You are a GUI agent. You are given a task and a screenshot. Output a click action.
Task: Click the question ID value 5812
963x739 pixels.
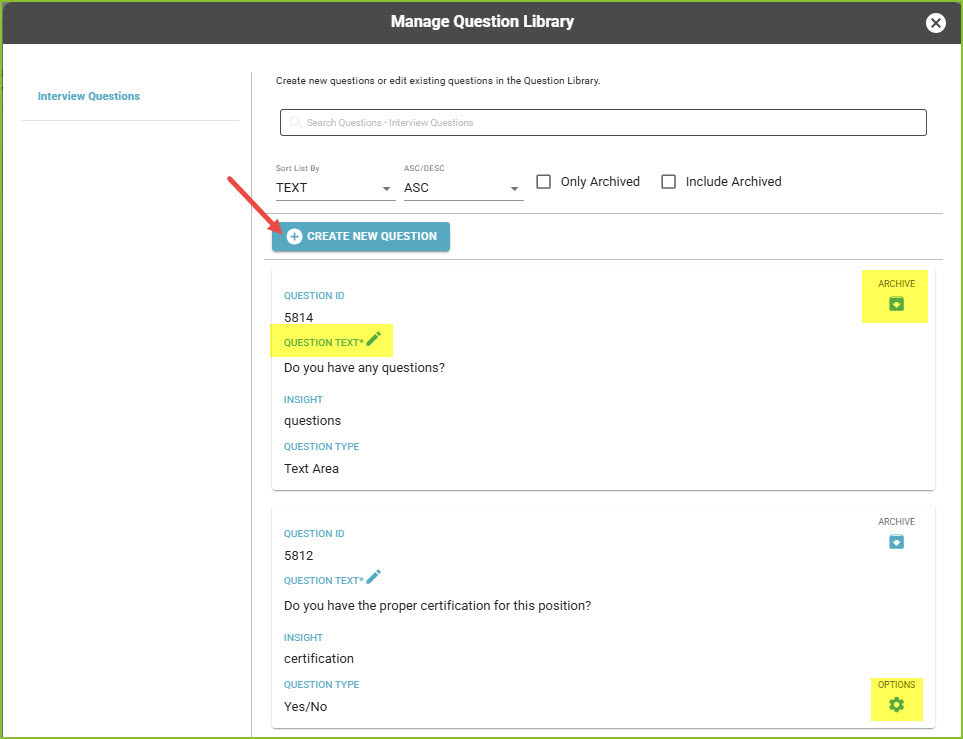pos(298,556)
